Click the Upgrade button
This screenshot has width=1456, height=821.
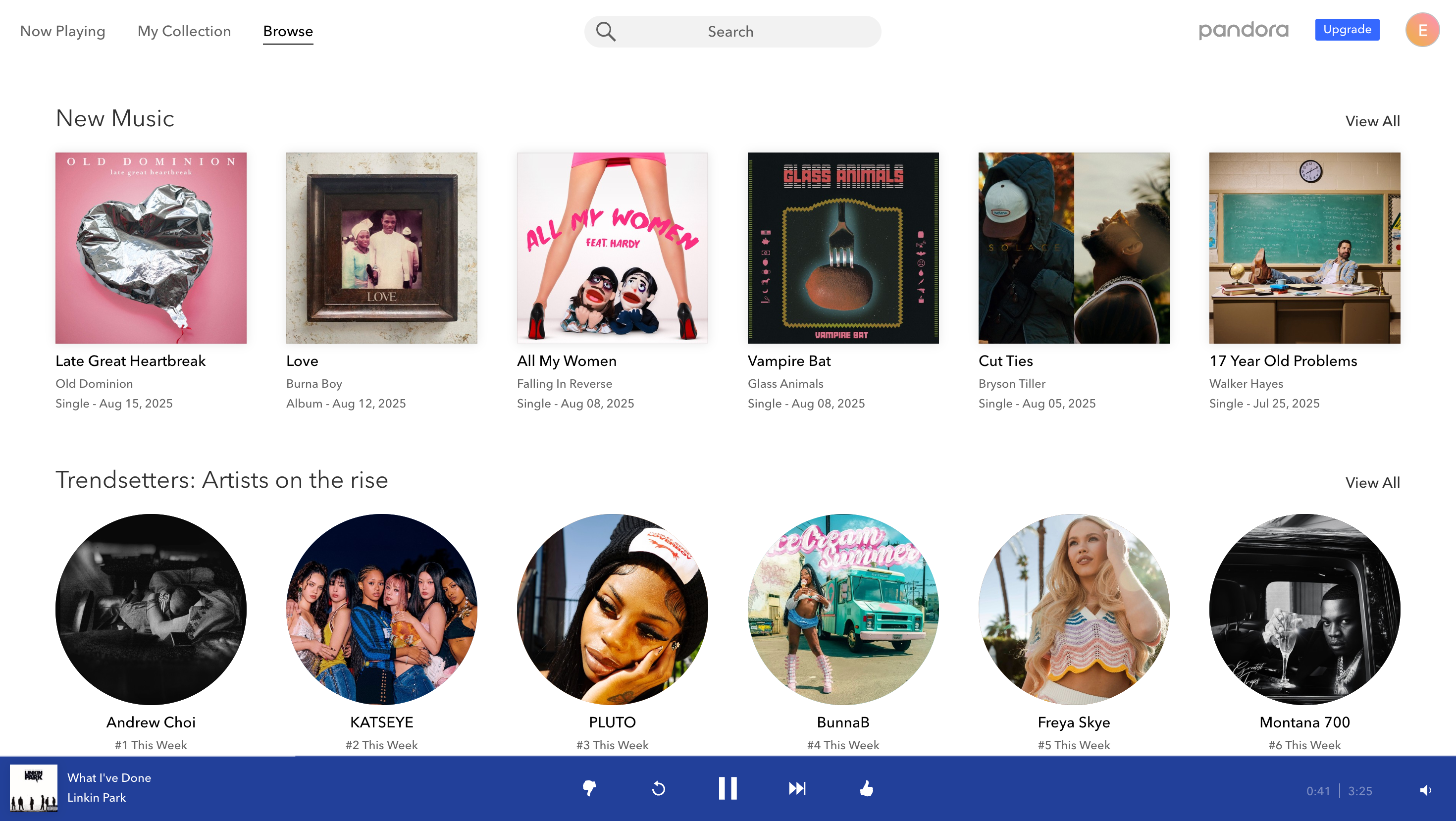tap(1347, 30)
